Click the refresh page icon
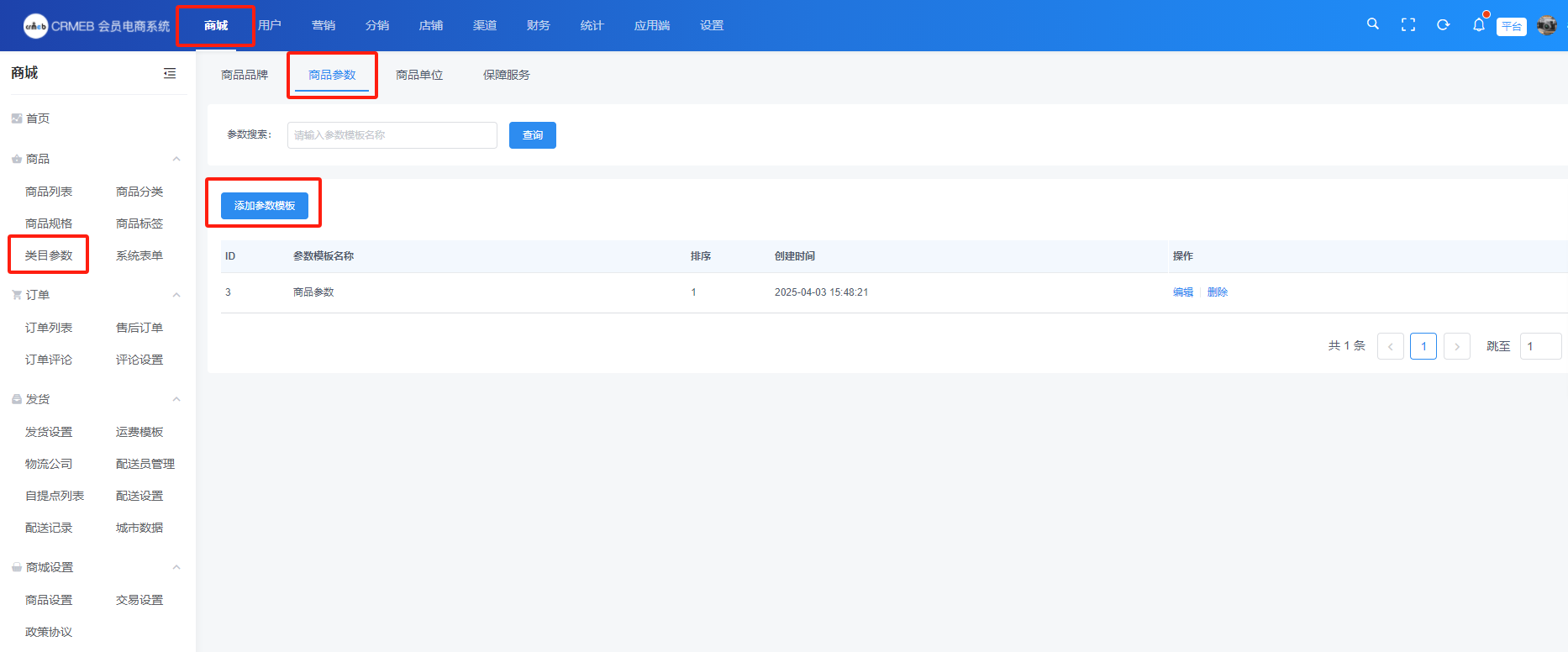This screenshot has height=652, width=1568. (1444, 25)
